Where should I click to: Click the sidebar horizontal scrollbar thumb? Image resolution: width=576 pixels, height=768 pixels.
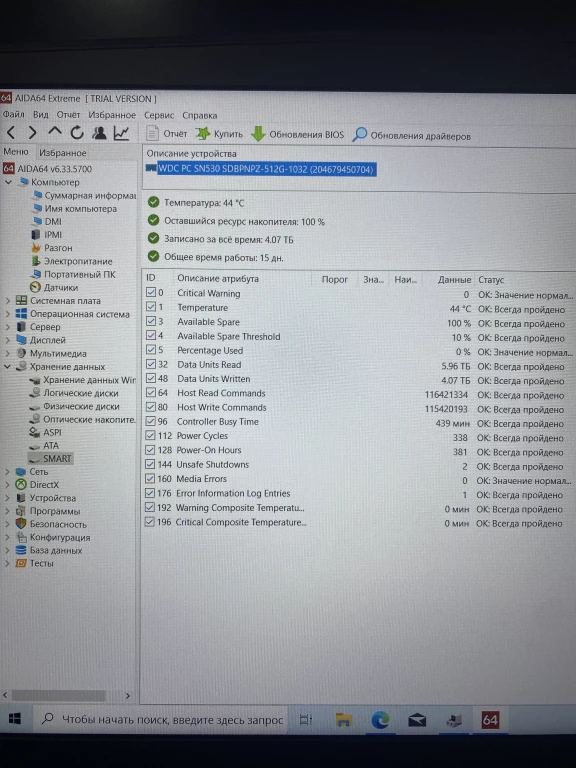click(58, 695)
